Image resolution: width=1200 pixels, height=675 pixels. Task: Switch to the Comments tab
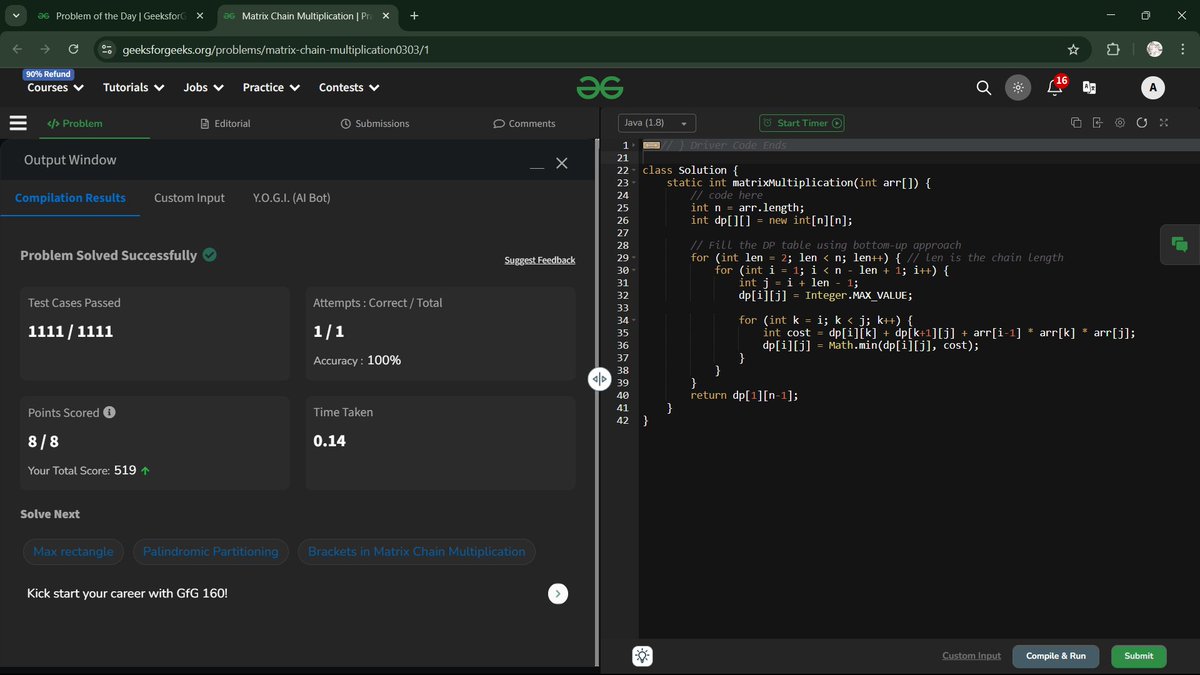coord(524,124)
